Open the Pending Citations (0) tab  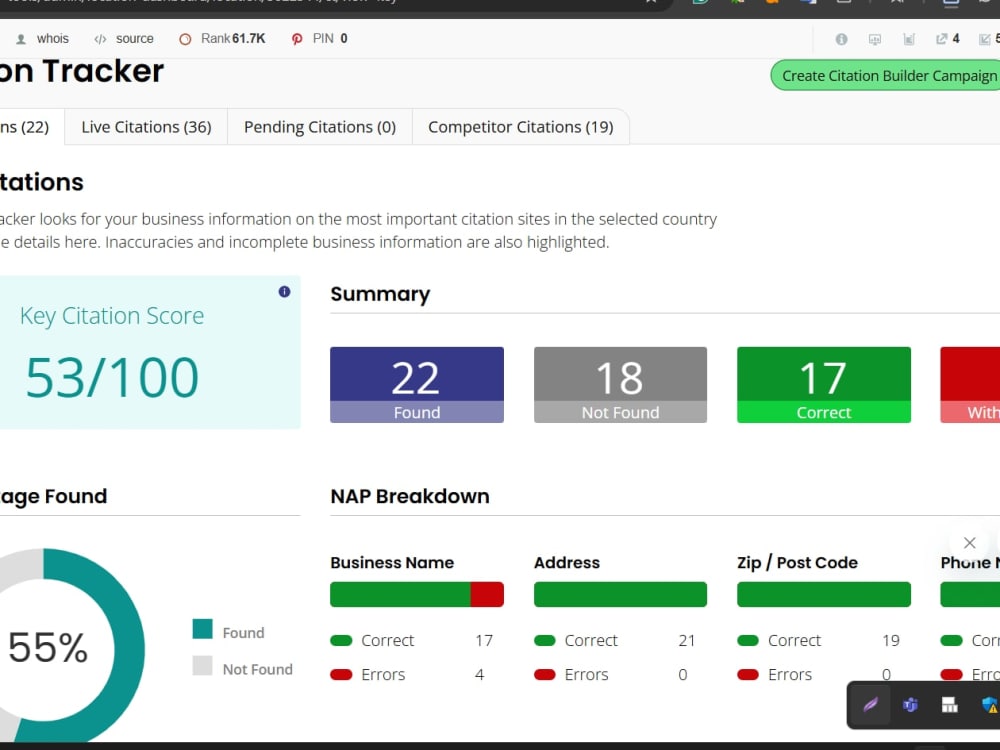[x=320, y=127]
